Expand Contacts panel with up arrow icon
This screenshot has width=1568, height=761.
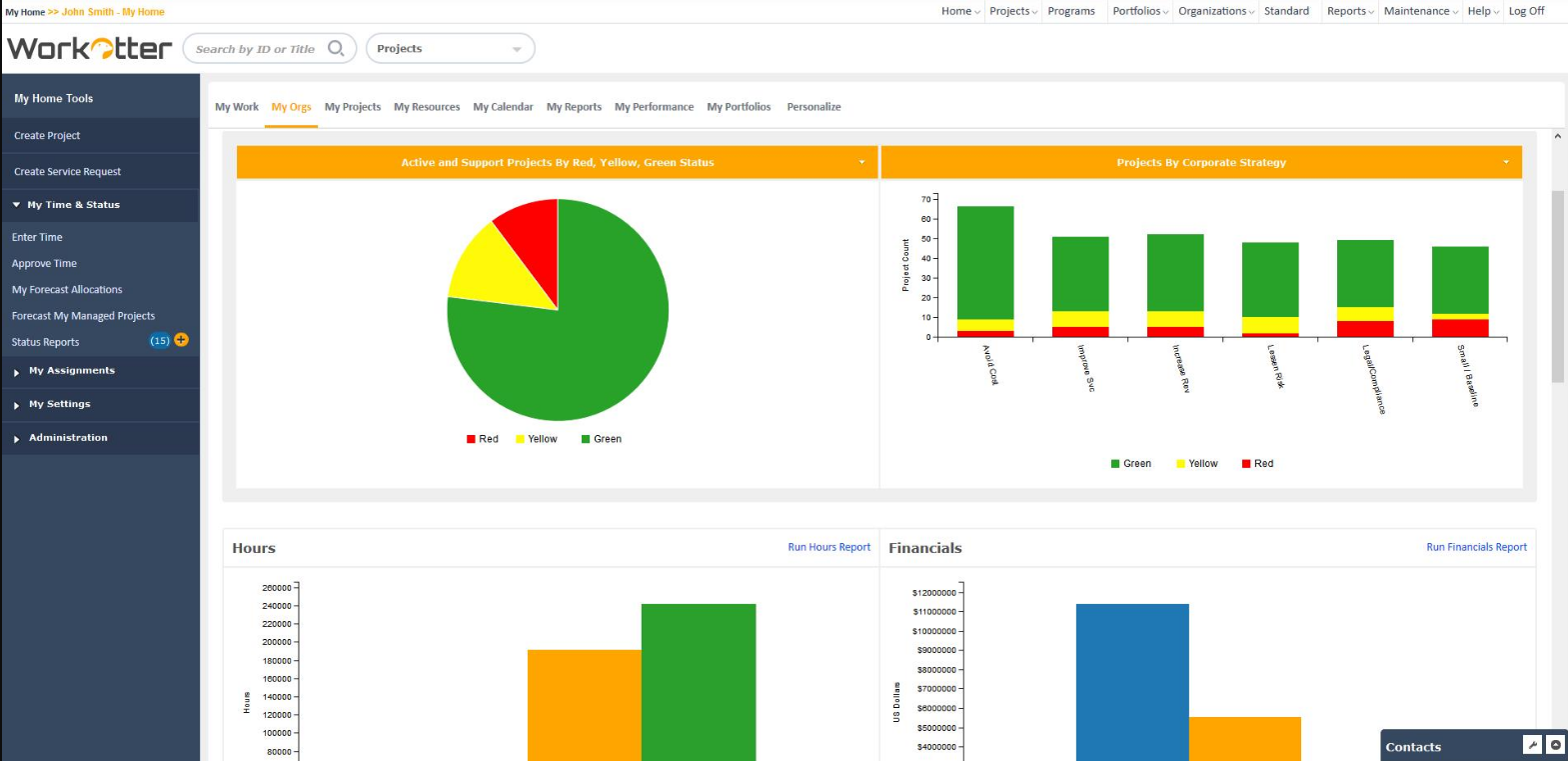coord(1556,745)
